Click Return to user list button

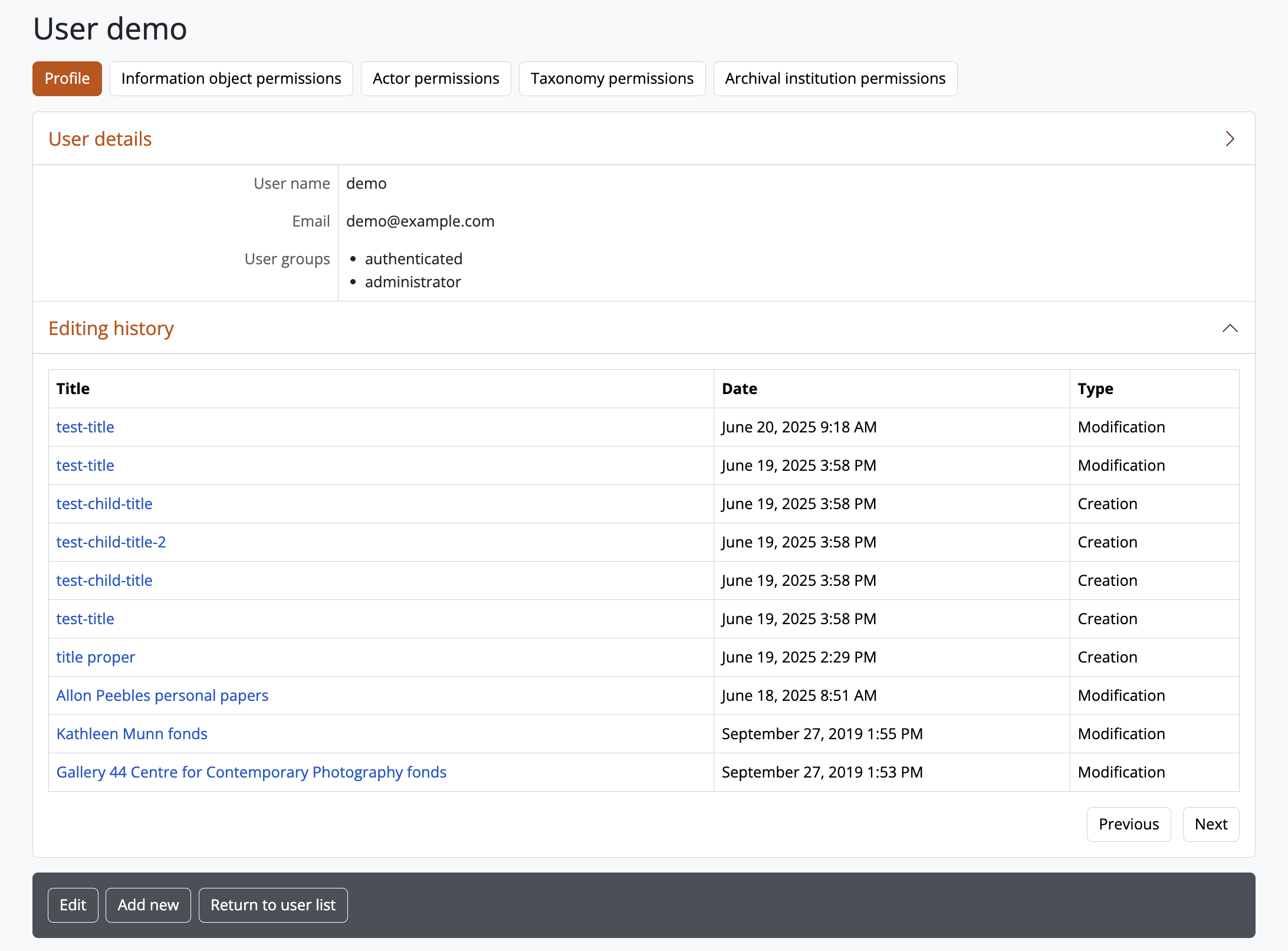pos(273,905)
